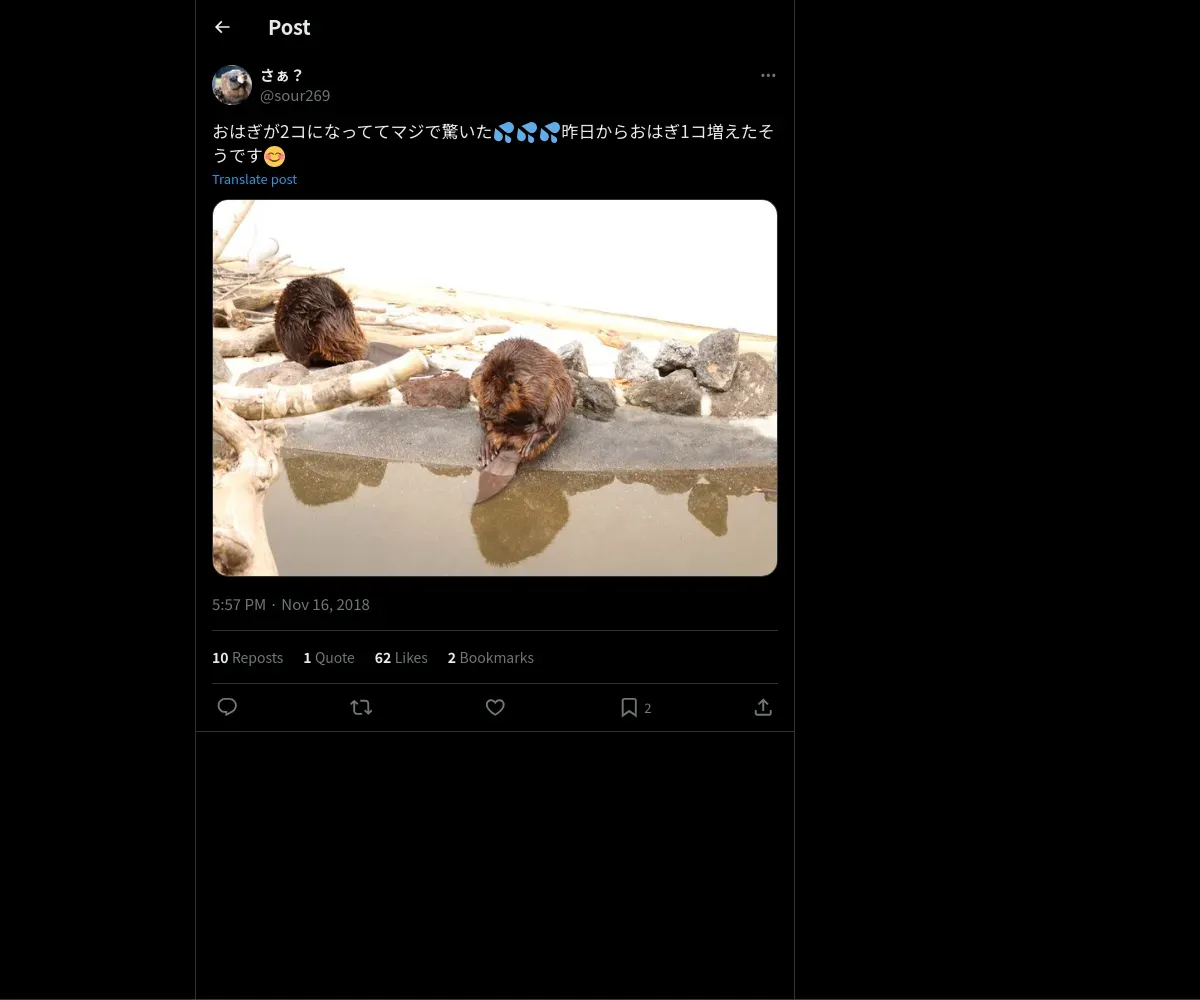This screenshot has width=1200, height=1000.
Task: Click the Translate post link
Action: tap(254, 179)
